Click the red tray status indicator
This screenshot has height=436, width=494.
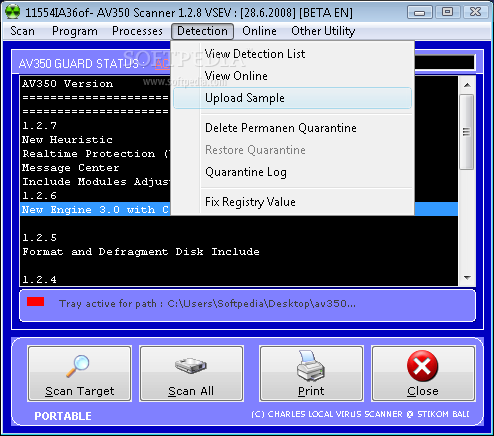tap(35, 301)
